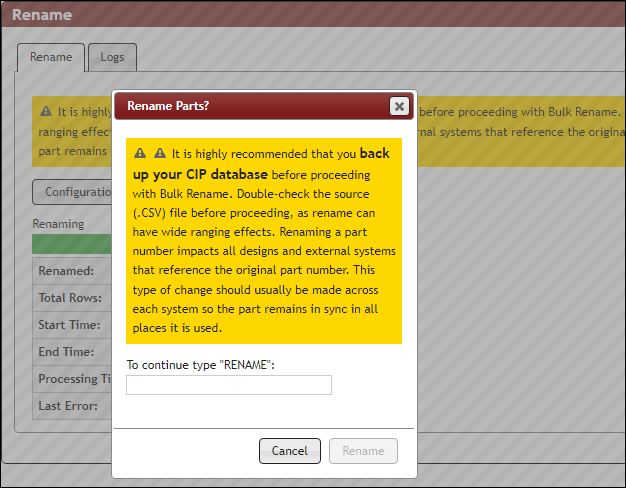Select the Rename tab
The width and height of the screenshot is (626, 488).
(x=51, y=57)
